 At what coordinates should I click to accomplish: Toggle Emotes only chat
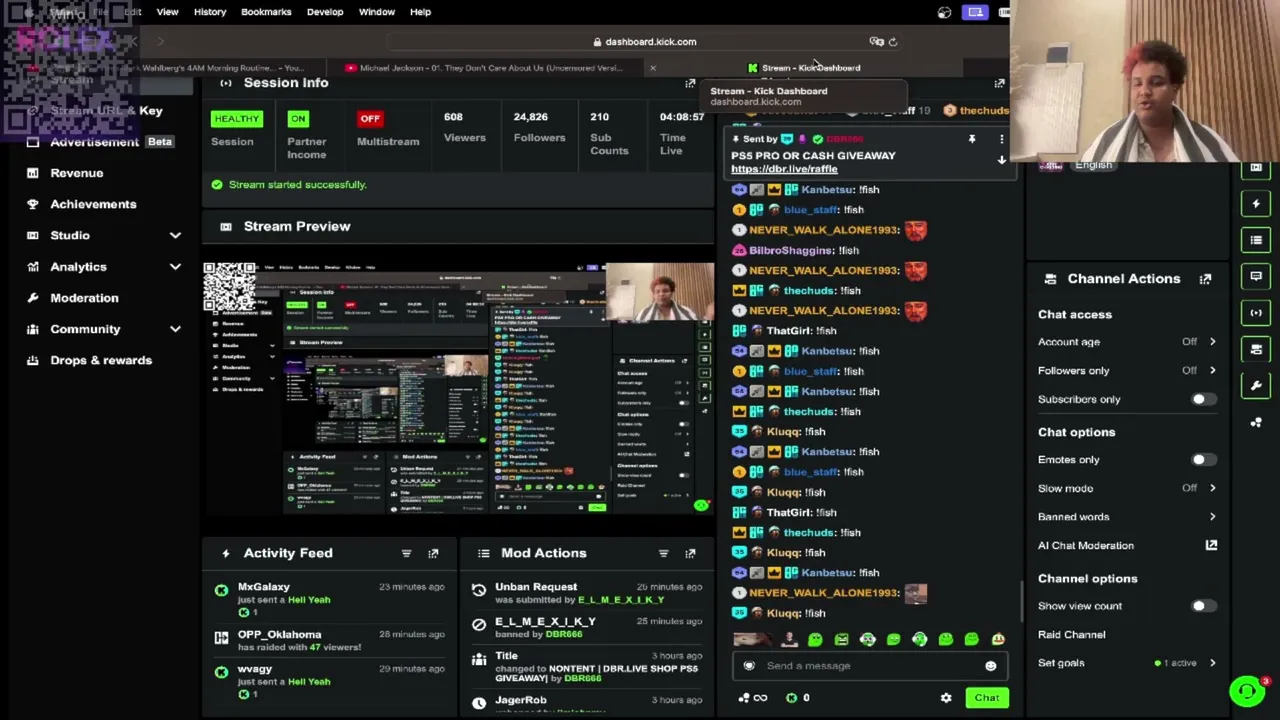[1203, 460]
